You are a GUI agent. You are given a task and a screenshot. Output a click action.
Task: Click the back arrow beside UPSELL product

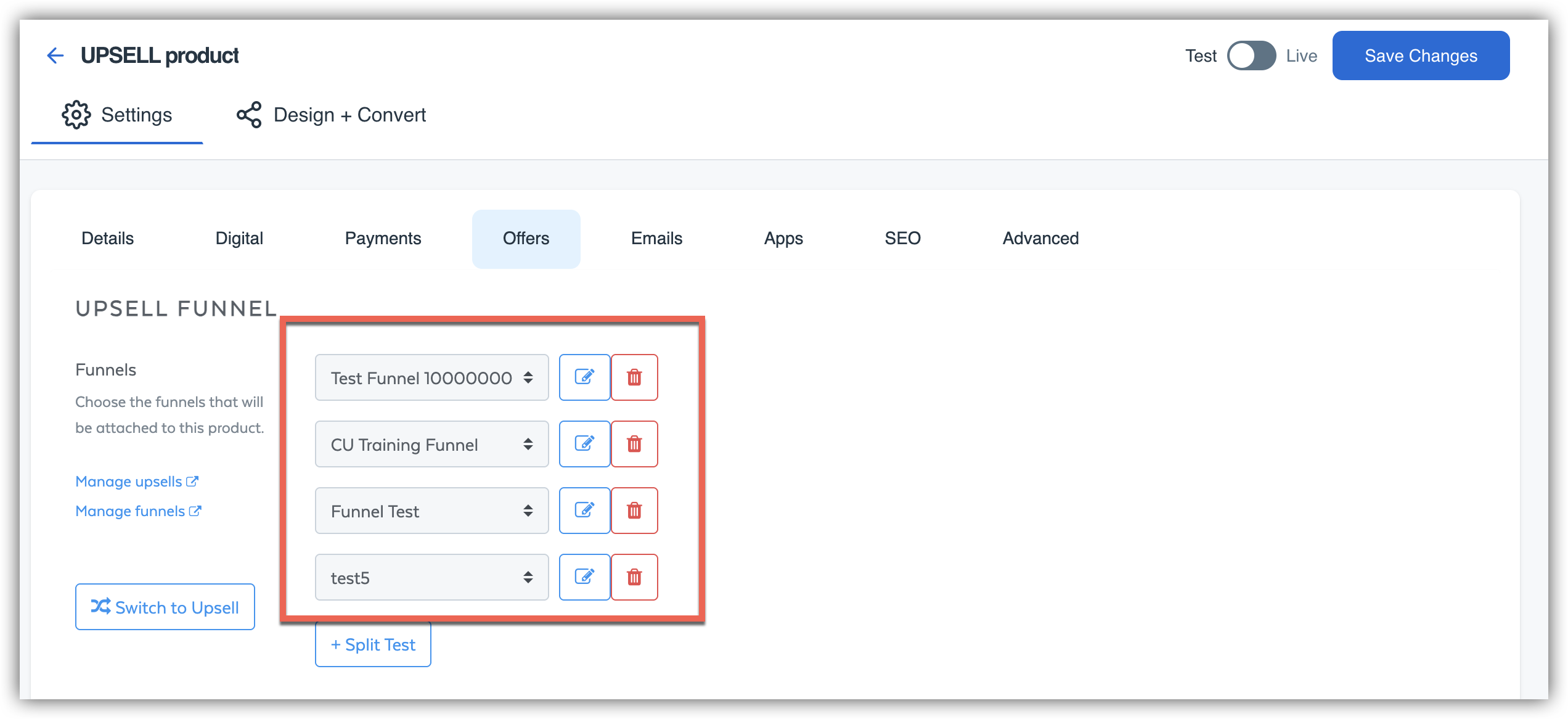(x=55, y=55)
